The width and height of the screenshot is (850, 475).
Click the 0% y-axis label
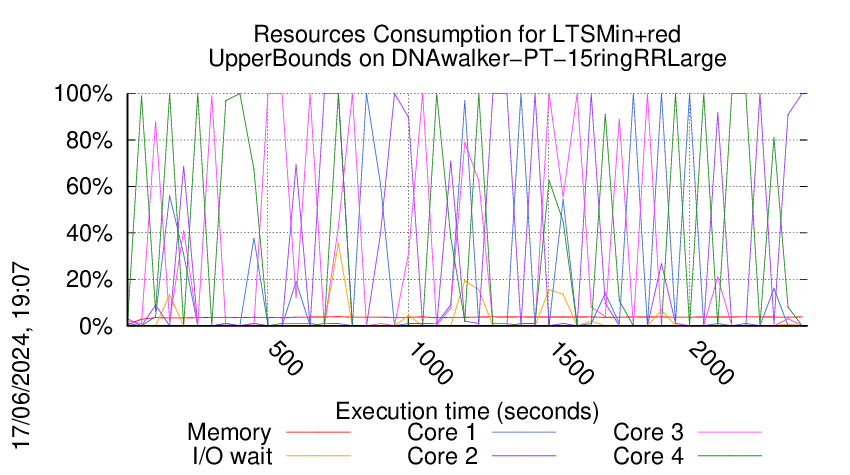coord(96,326)
